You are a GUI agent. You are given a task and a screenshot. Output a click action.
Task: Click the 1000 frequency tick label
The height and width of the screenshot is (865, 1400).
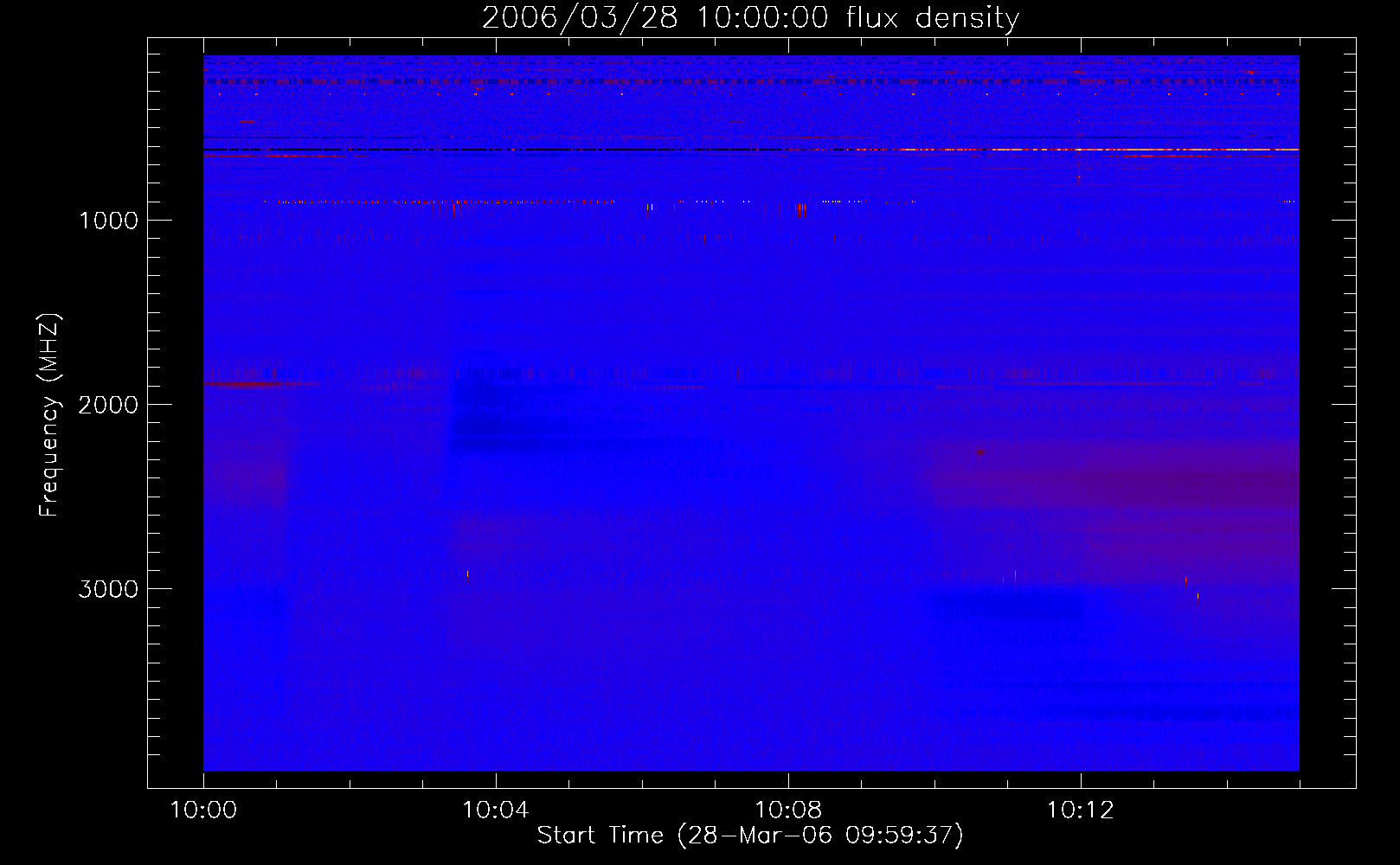click(x=108, y=221)
